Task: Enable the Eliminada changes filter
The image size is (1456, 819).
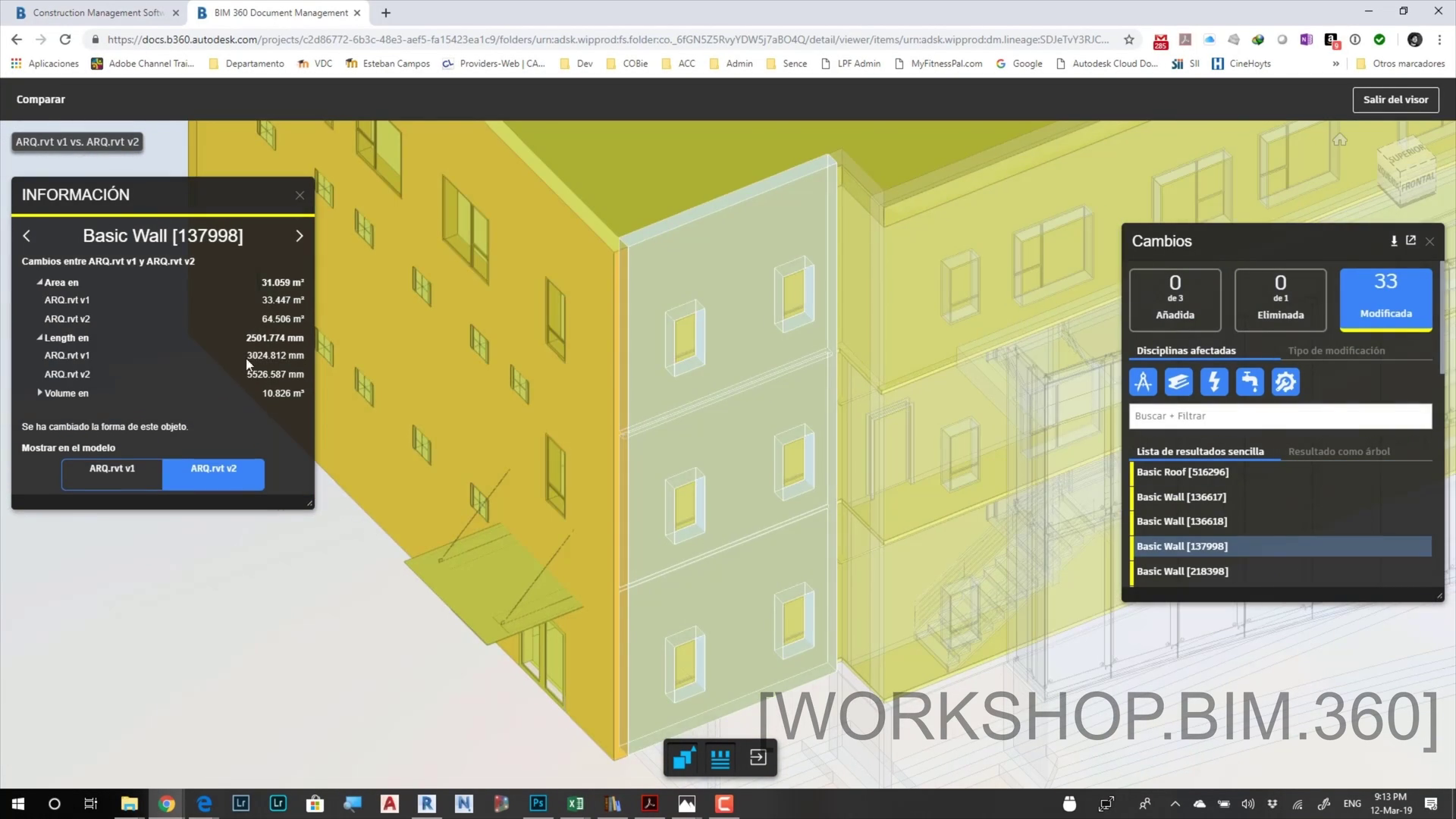Action: coord(1280,300)
